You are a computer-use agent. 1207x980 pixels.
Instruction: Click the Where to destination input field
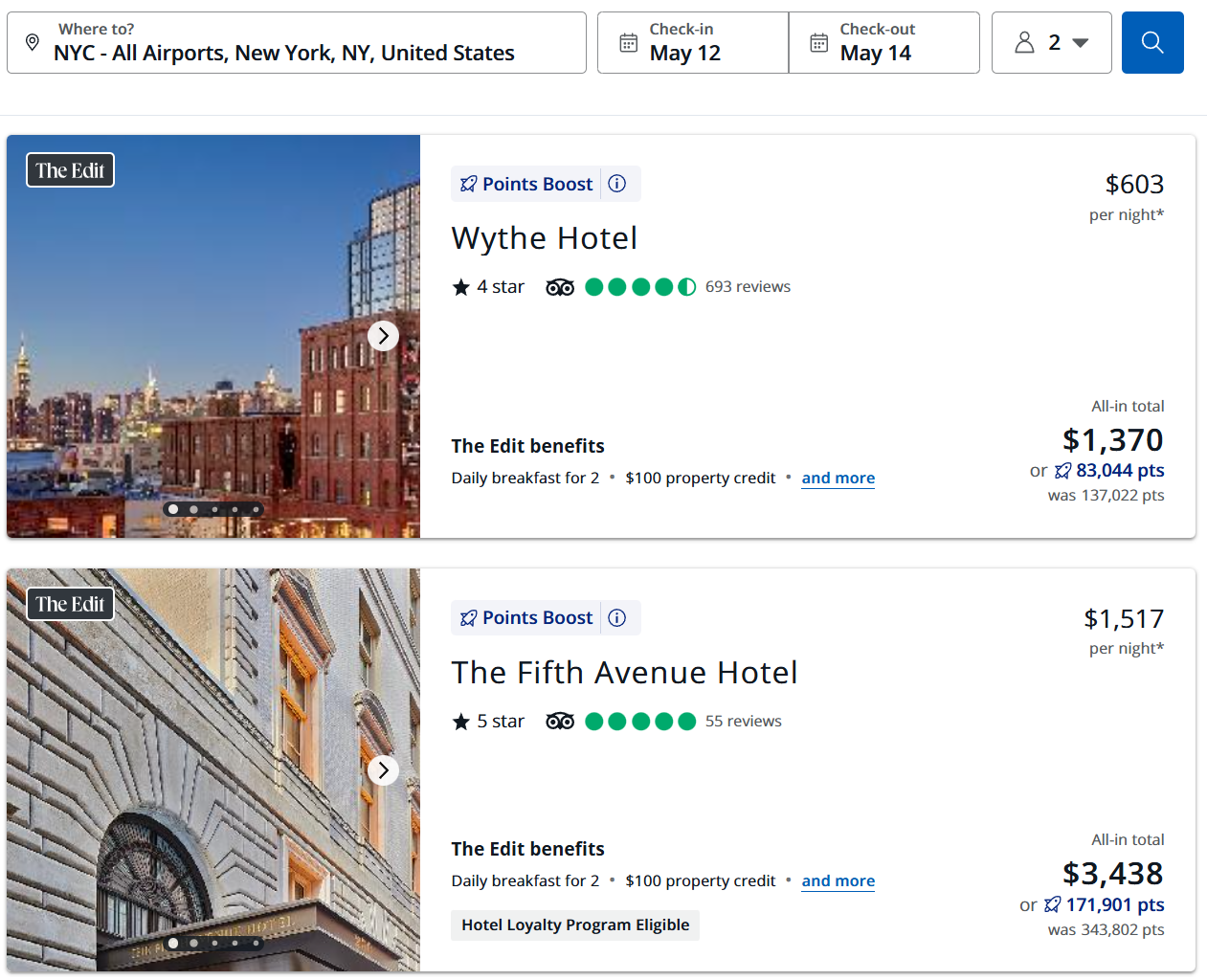[287, 53]
